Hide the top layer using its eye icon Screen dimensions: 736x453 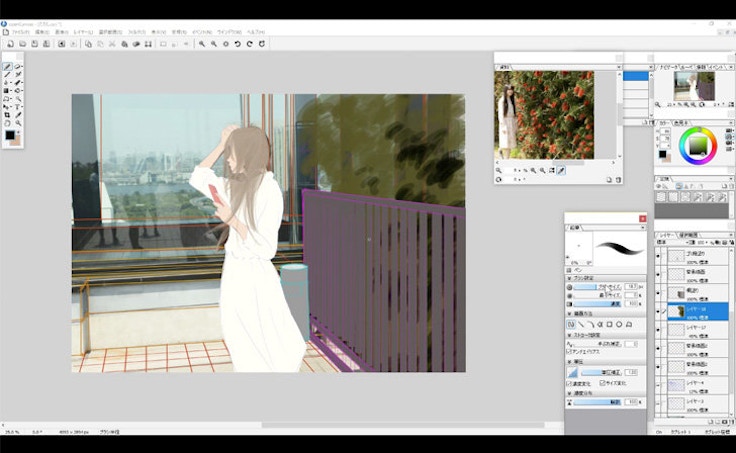point(658,256)
